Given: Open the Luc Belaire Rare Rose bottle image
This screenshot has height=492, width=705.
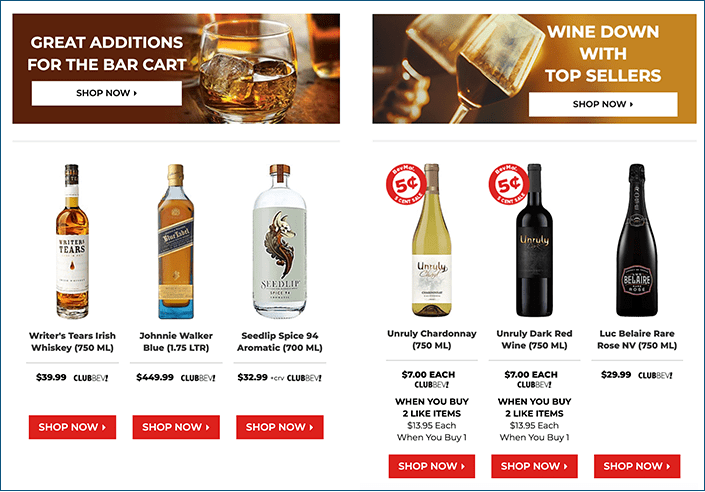Looking at the screenshot, I should coord(637,240).
